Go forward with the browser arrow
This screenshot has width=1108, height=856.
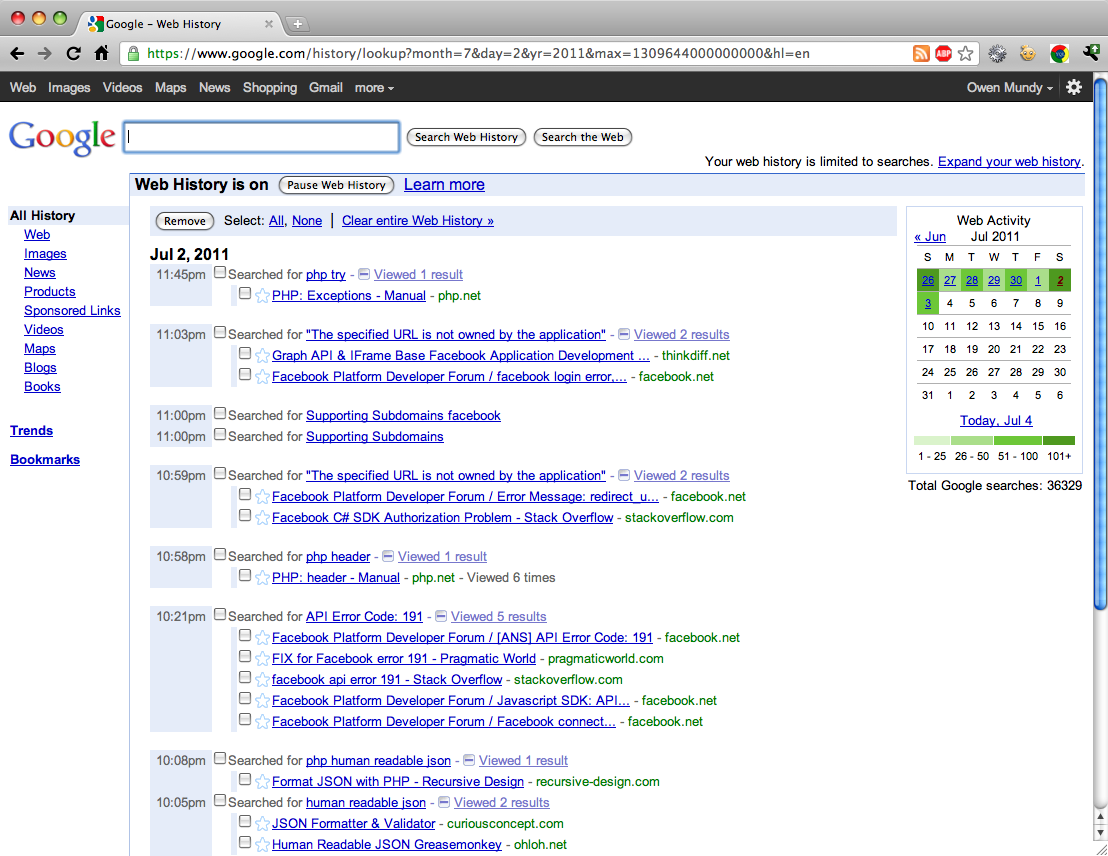45,54
